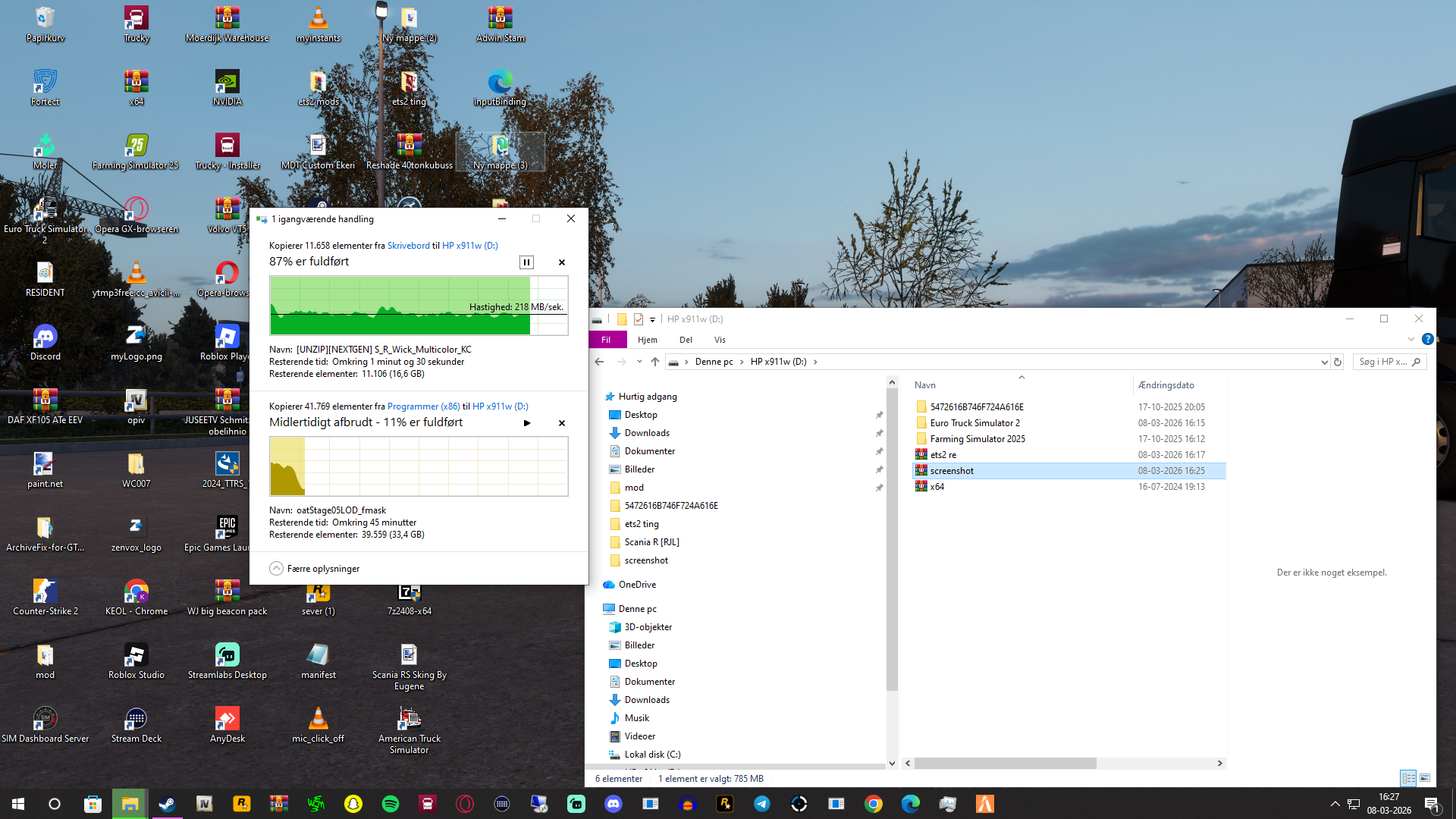This screenshot has height=819, width=1456.
Task: Click the Up one level arrow in Explorer
Action: [655, 362]
